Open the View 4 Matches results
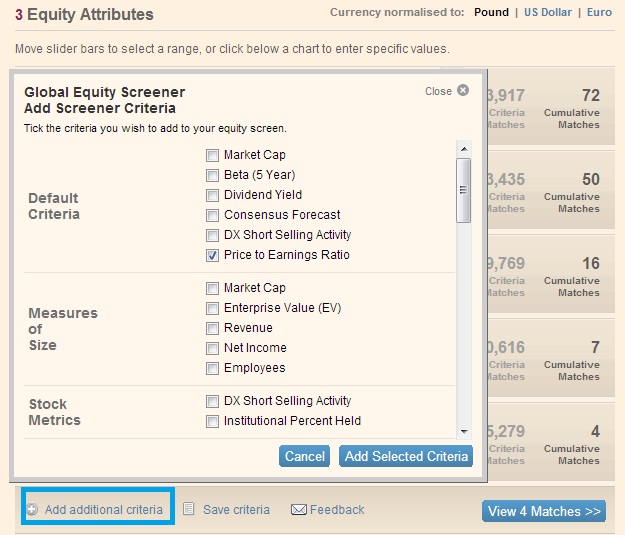The image size is (625, 535). coord(544,511)
